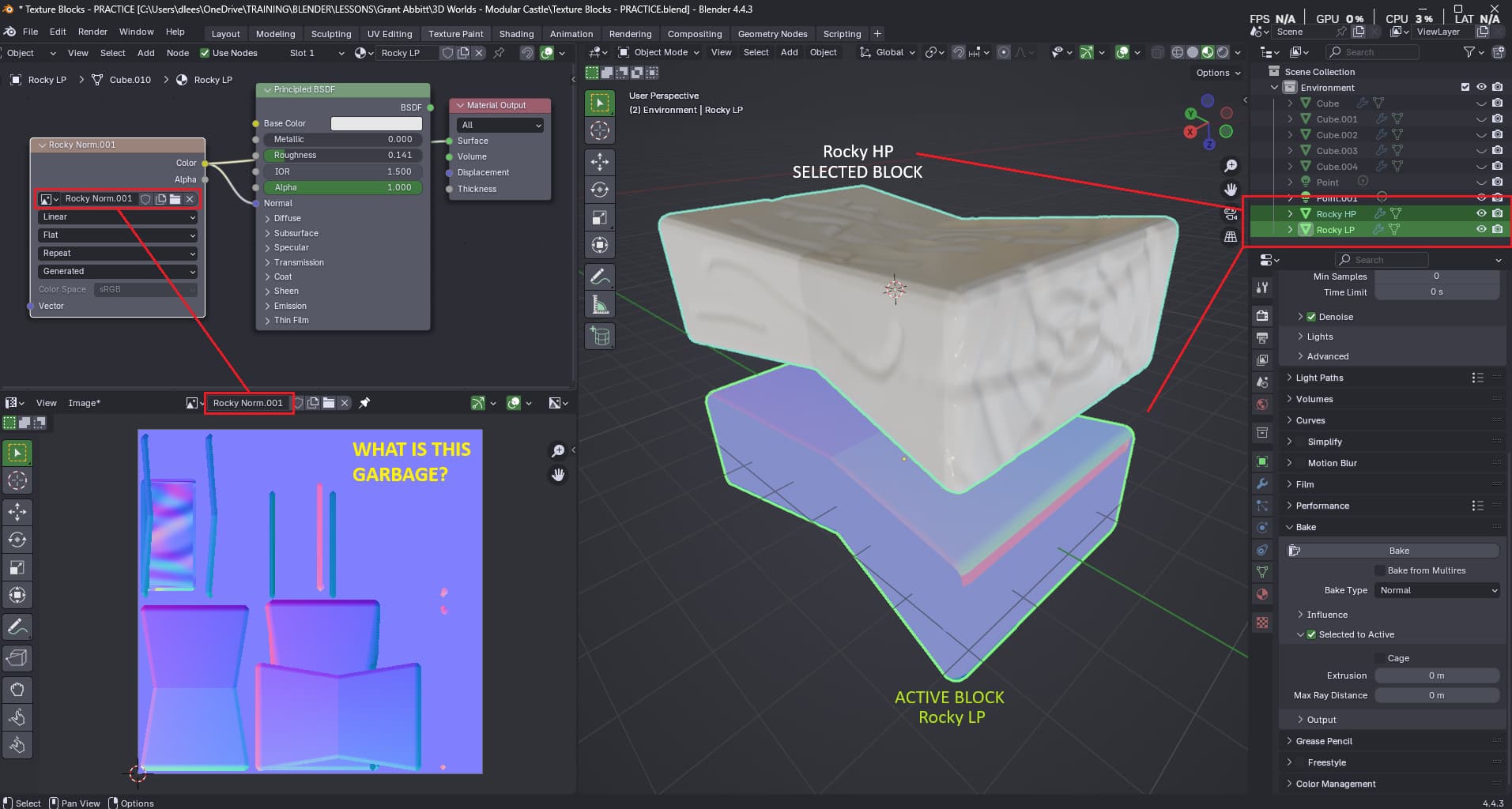Expand the Light Paths panel

click(1319, 378)
